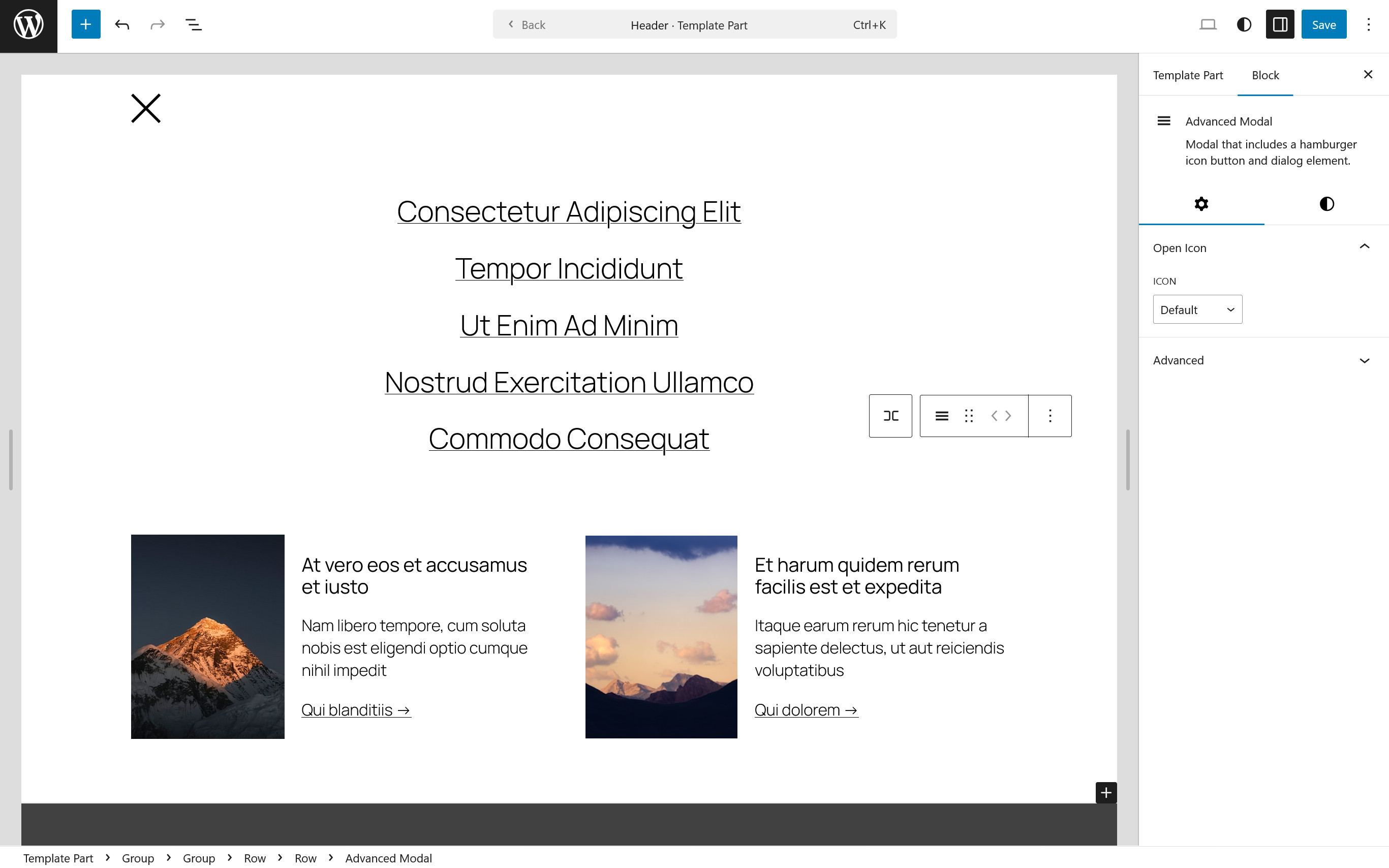Move block right with arrow
The height and width of the screenshot is (868, 1389).
point(1008,416)
